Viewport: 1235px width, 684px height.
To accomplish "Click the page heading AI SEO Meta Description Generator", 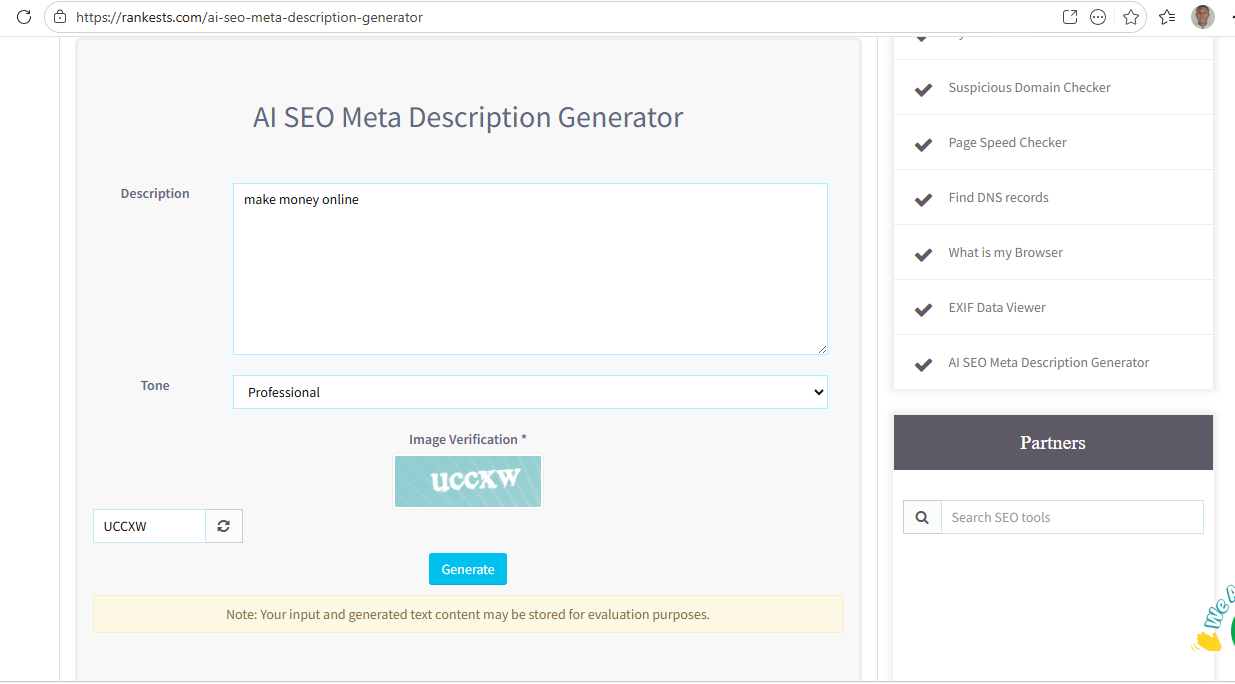I will pyautogui.click(x=468, y=117).
